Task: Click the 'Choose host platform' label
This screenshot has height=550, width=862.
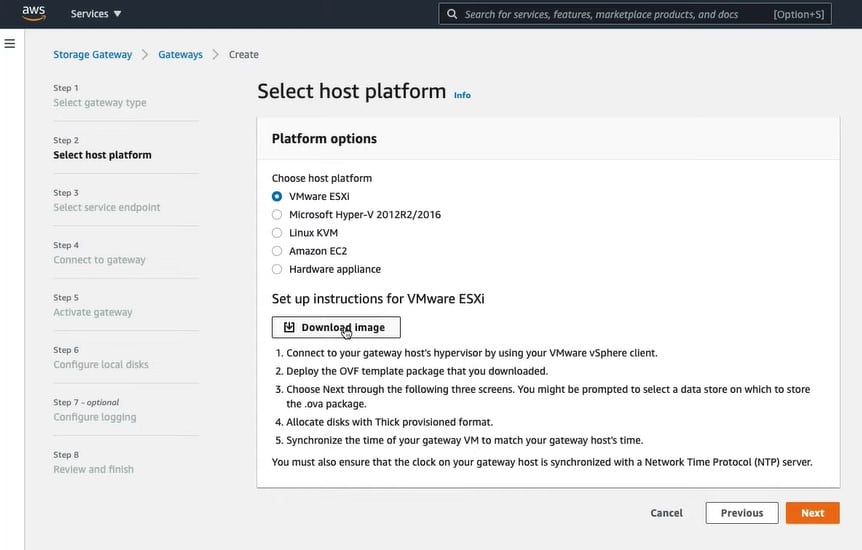Action: point(322,178)
